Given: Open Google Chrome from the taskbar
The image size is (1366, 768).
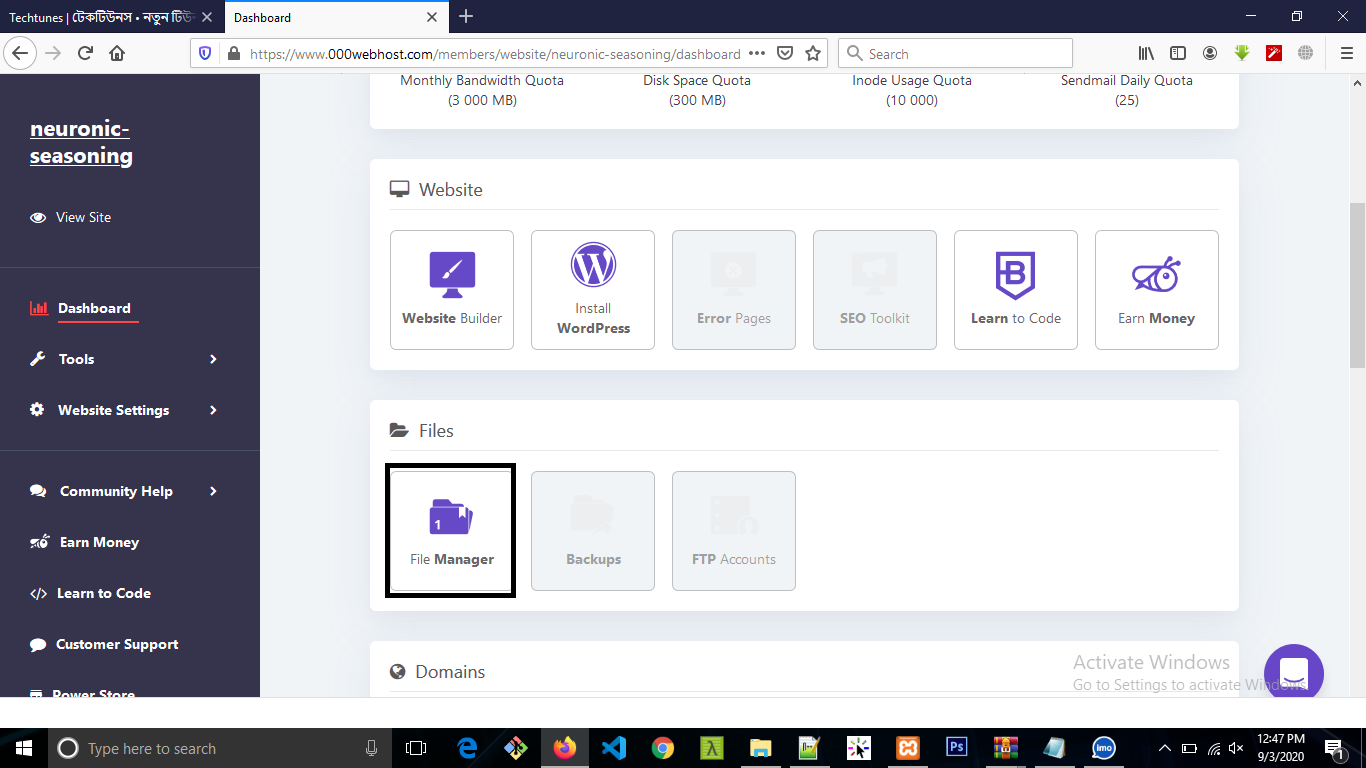Looking at the screenshot, I should click(663, 748).
